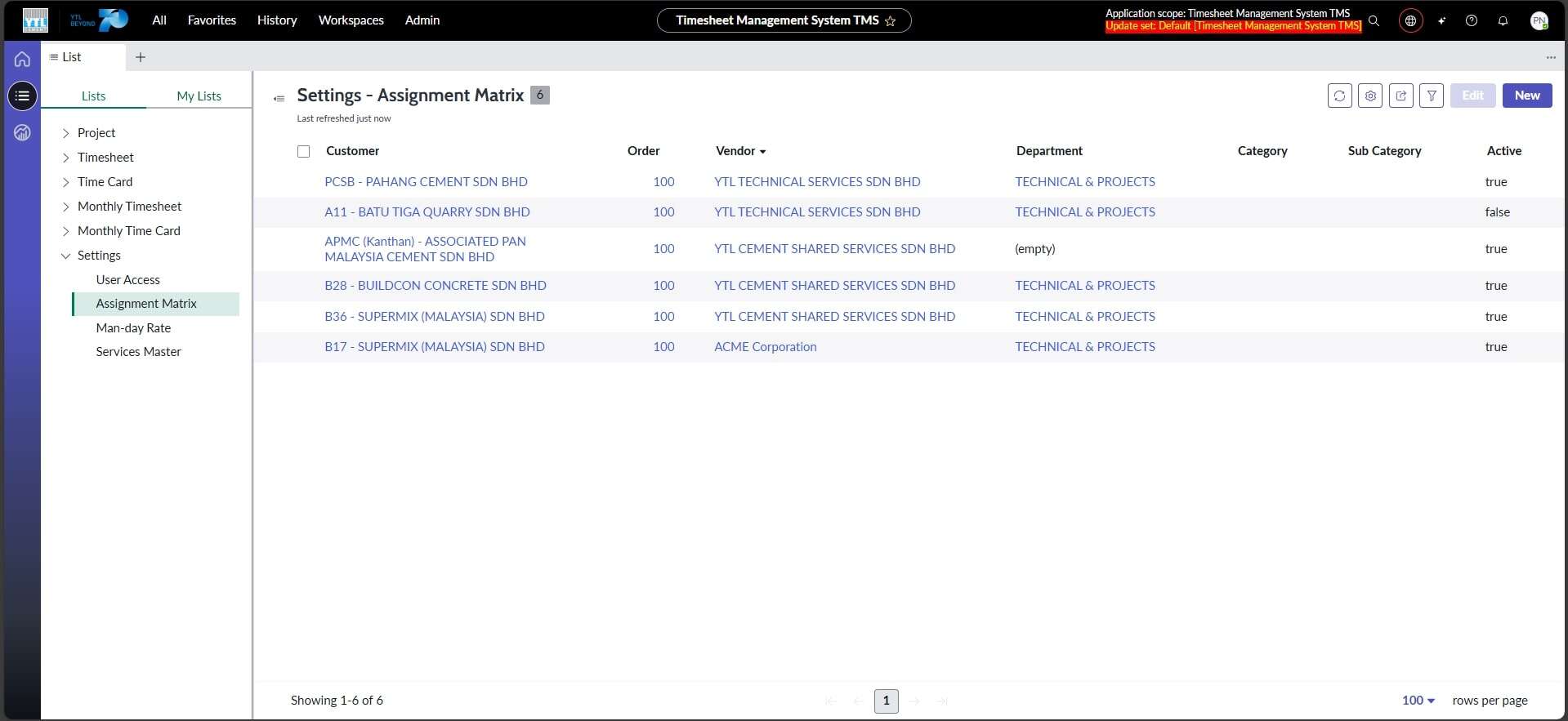Select Man-day Rate in the sidebar
This screenshot has width=1568, height=721.
(133, 328)
